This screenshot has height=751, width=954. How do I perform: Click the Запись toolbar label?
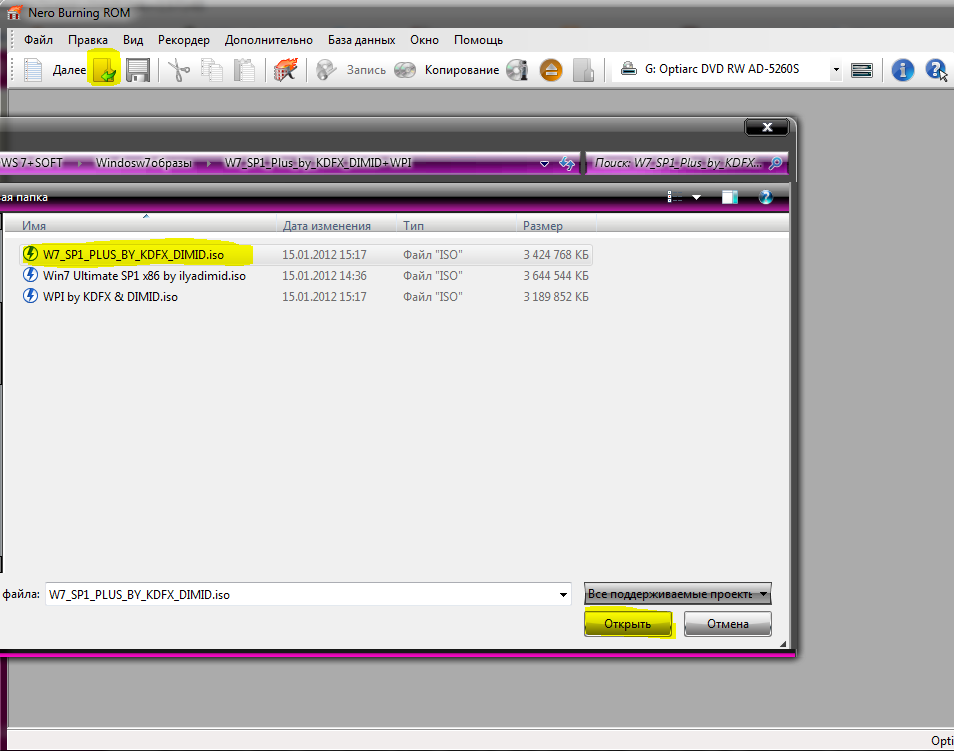coord(366,70)
